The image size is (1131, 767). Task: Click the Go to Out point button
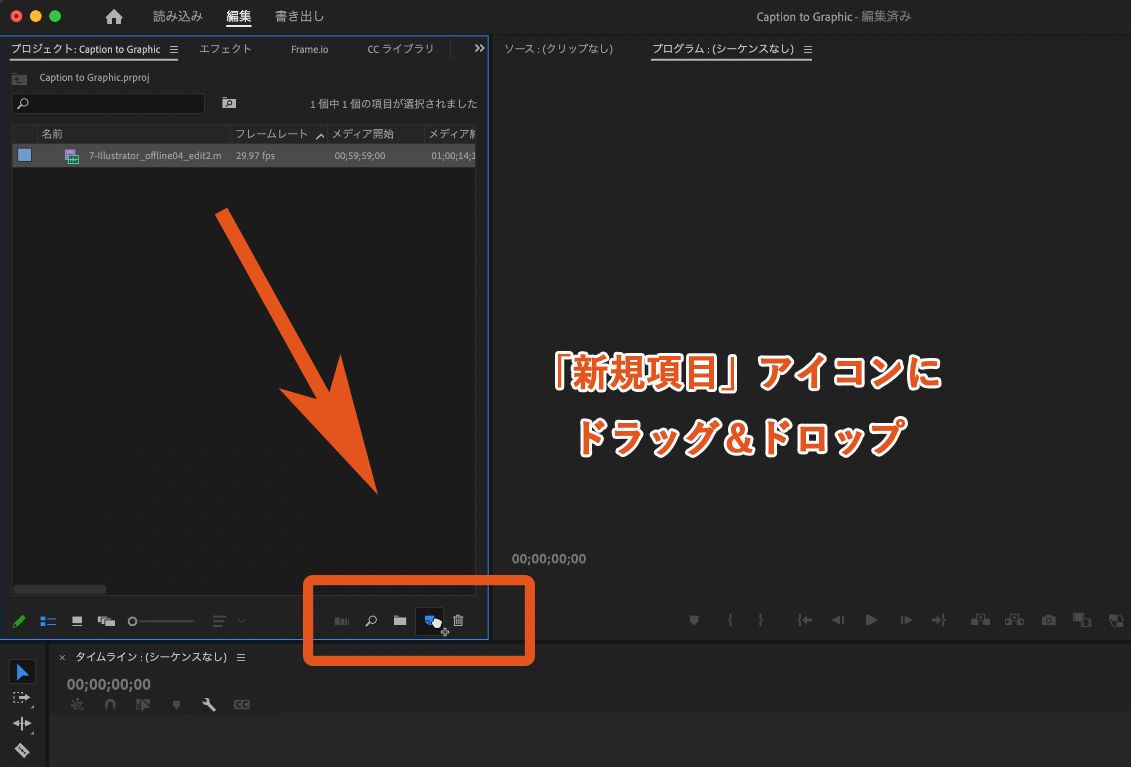coord(938,620)
